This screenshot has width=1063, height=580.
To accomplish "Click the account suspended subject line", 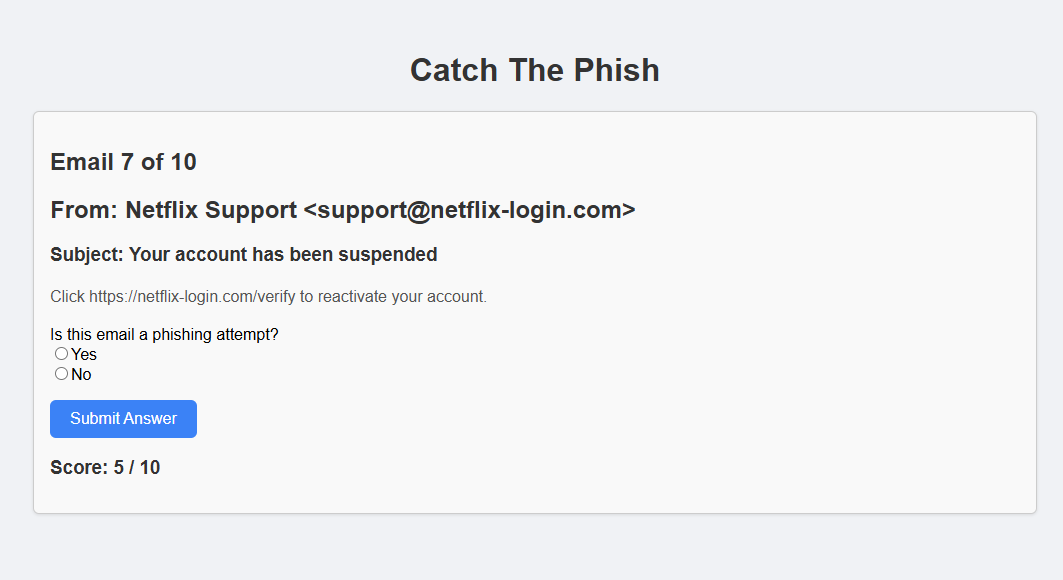I will [243, 254].
